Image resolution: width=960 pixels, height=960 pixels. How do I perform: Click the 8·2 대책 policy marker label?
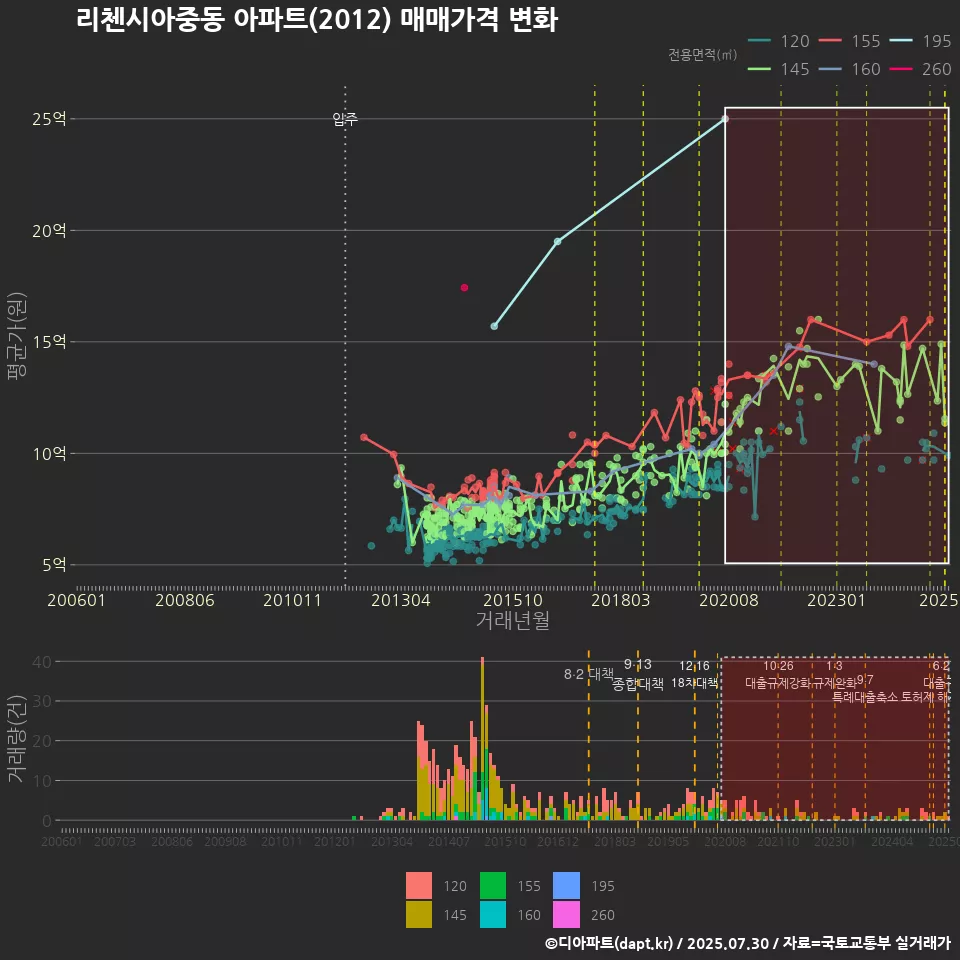coord(589,674)
